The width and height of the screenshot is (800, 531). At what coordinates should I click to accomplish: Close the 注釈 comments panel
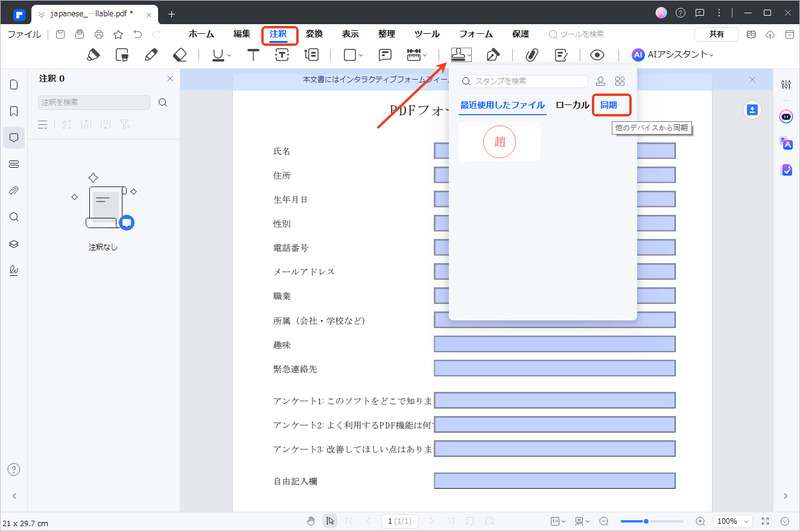[x=170, y=79]
